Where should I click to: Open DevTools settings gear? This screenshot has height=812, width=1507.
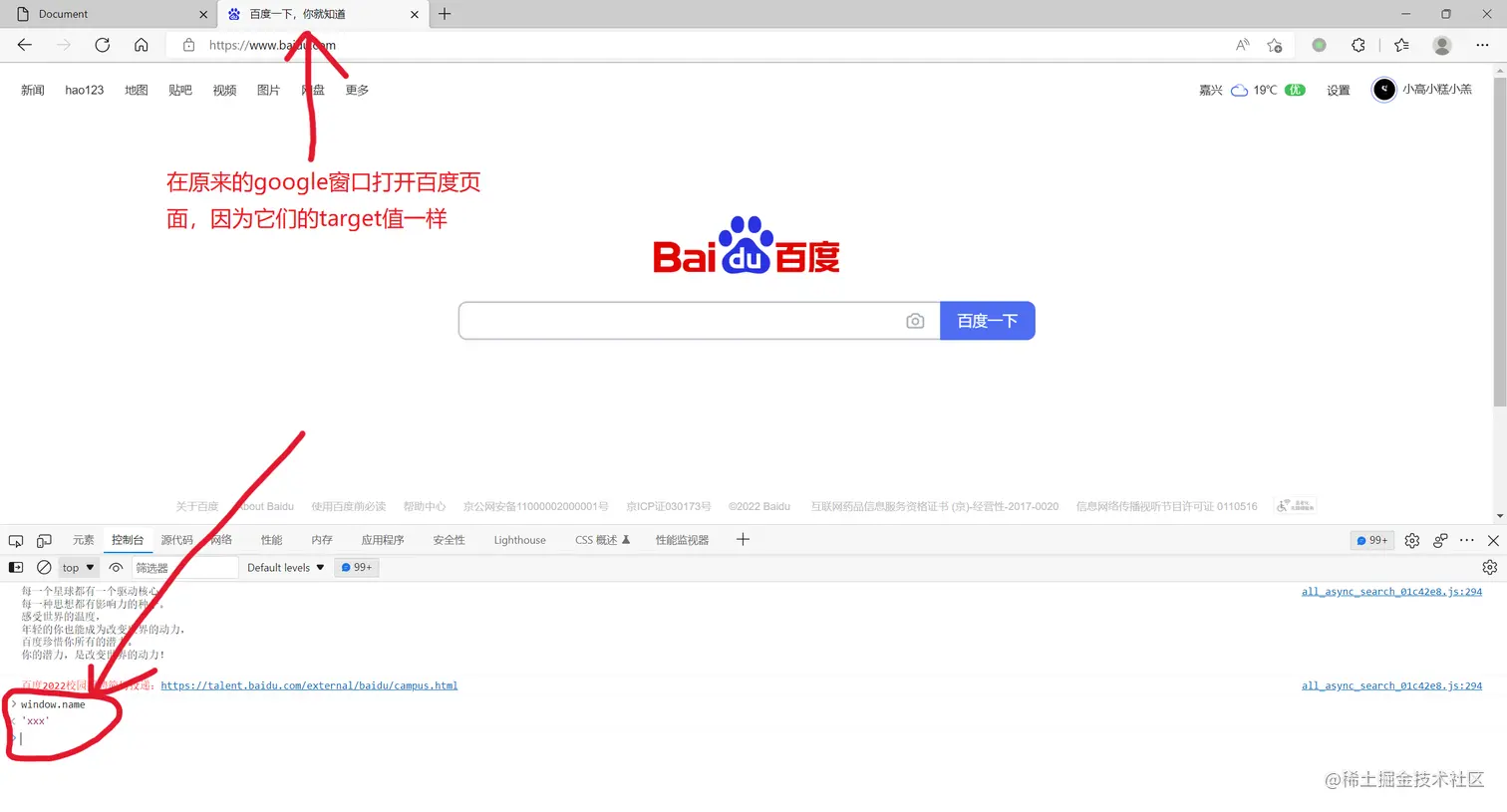coord(1411,540)
